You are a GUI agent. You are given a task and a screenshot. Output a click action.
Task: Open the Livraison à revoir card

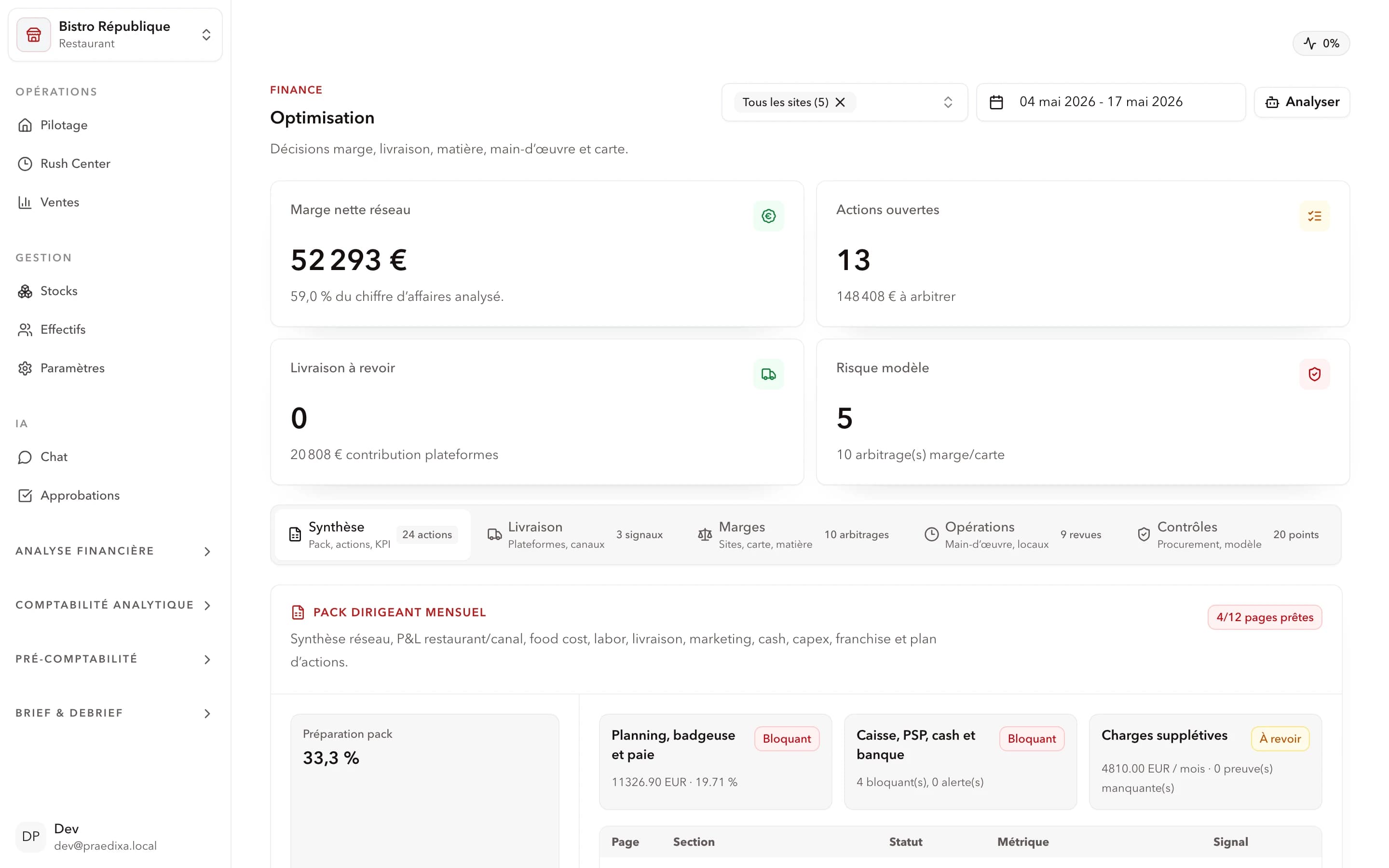(537, 412)
